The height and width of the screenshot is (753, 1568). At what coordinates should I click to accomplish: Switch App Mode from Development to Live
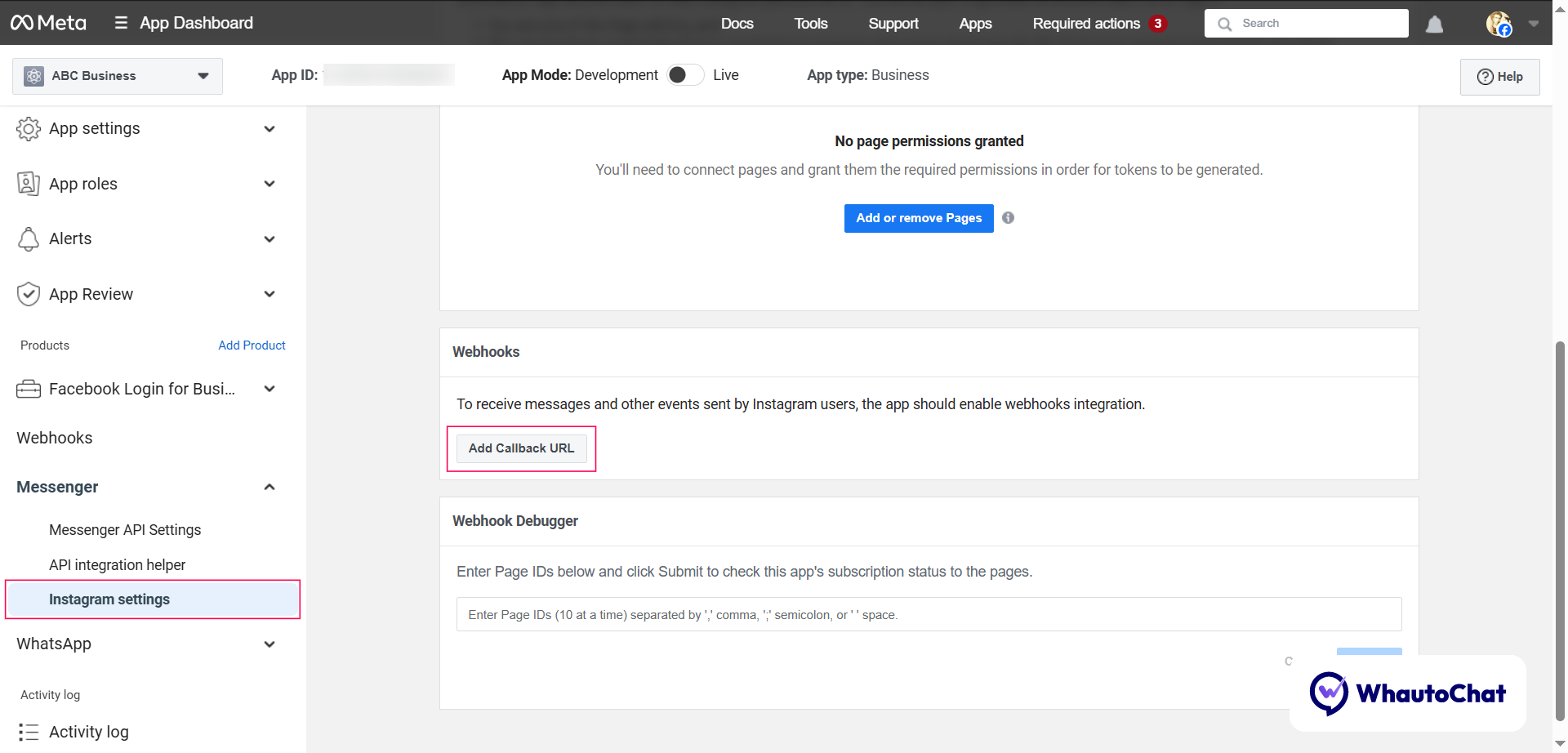[685, 74]
